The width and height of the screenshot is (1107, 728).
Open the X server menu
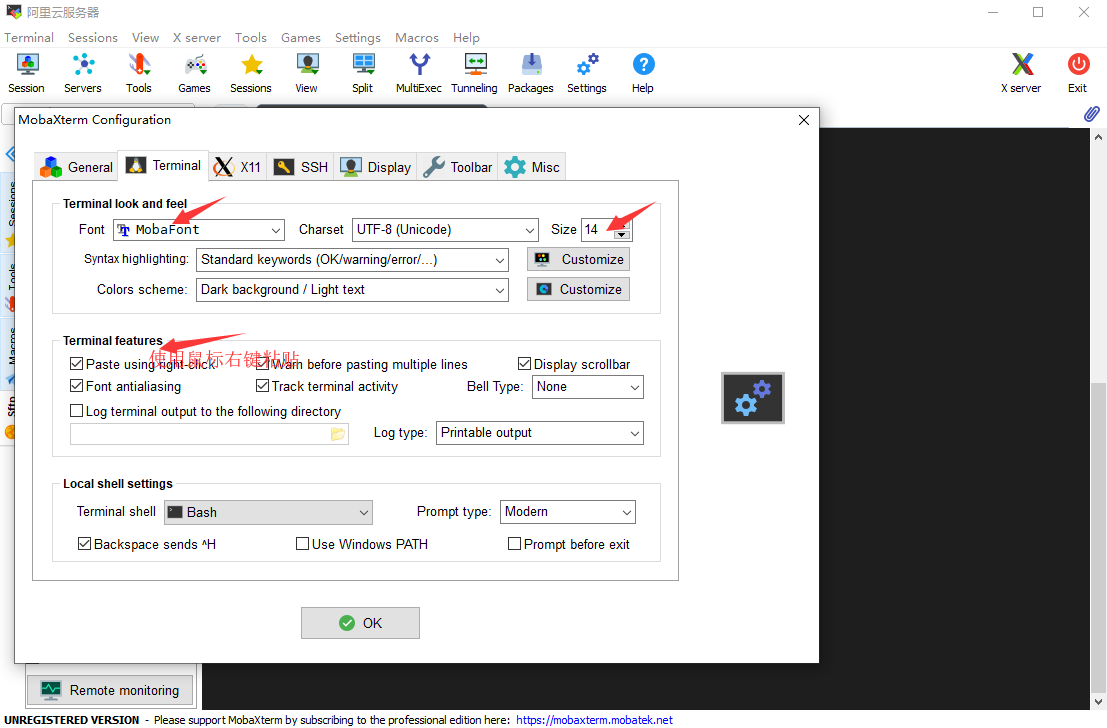(196, 37)
